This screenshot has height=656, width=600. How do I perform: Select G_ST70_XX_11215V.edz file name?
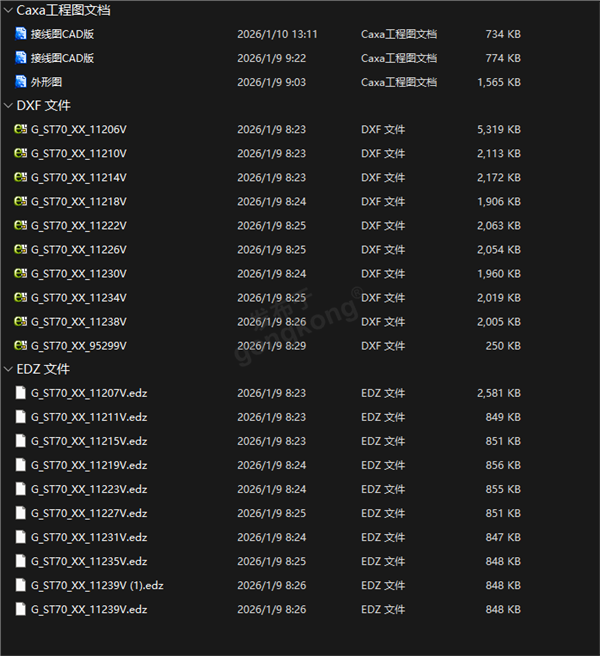click(88, 441)
